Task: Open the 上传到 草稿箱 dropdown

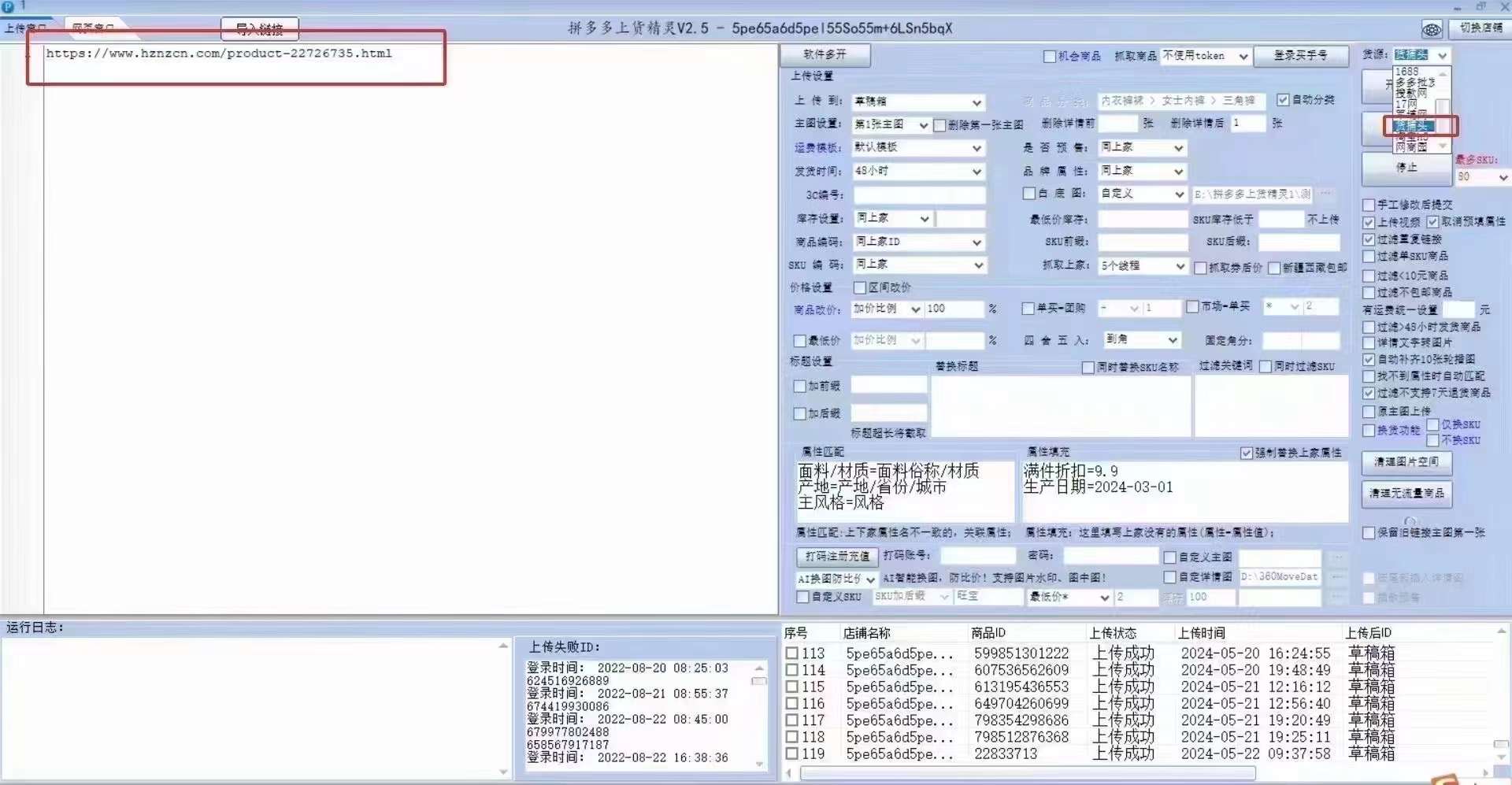Action: 918,102
